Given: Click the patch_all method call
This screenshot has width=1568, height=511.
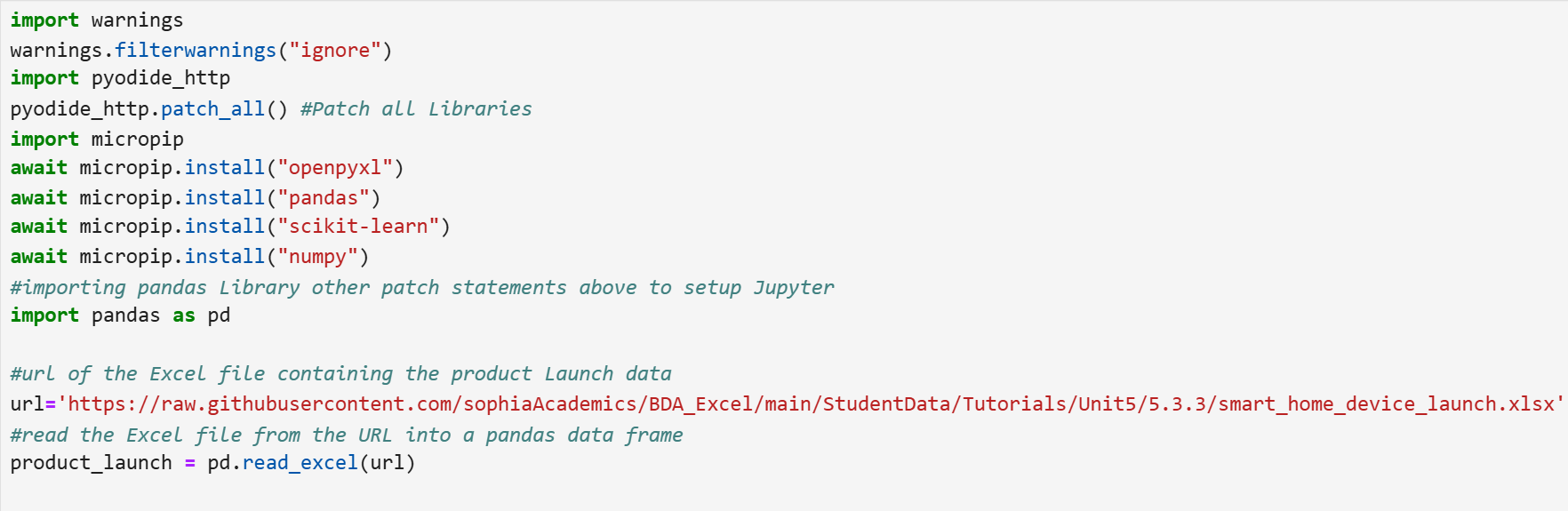Looking at the screenshot, I should 212,109.
